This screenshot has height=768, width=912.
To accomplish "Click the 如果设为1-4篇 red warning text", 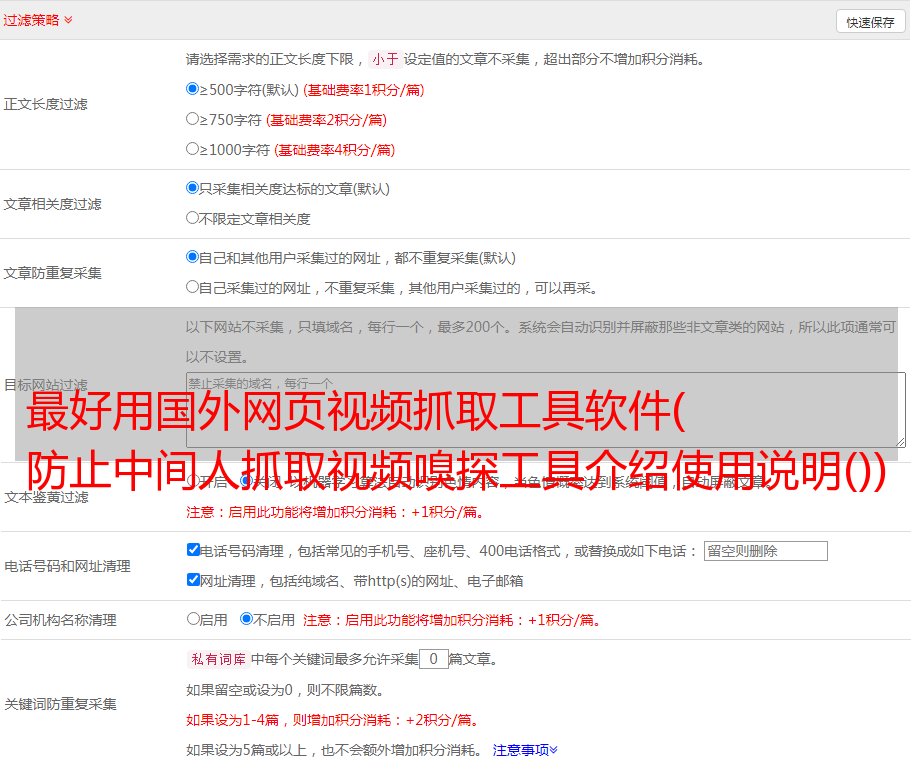I will tap(332, 720).
